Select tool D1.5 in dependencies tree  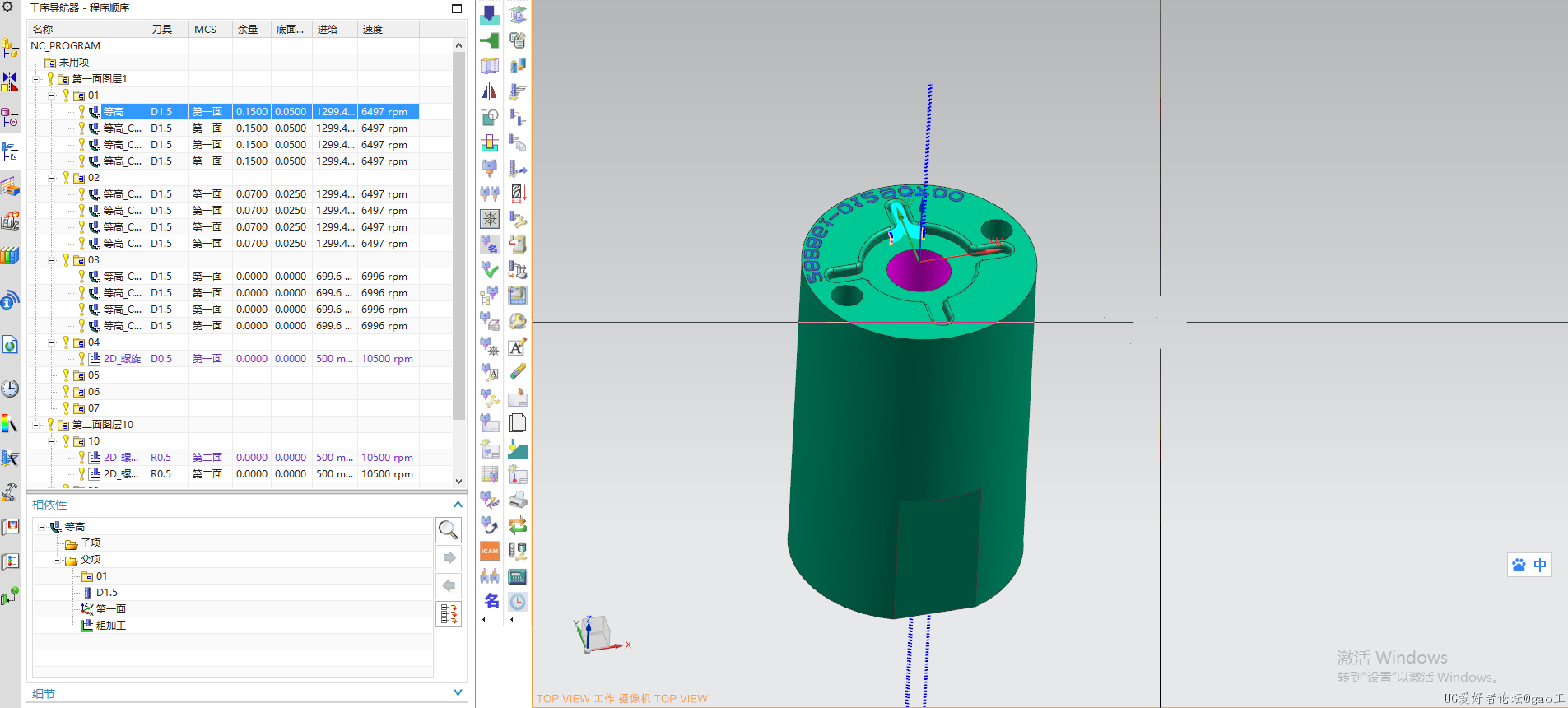[x=106, y=592]
